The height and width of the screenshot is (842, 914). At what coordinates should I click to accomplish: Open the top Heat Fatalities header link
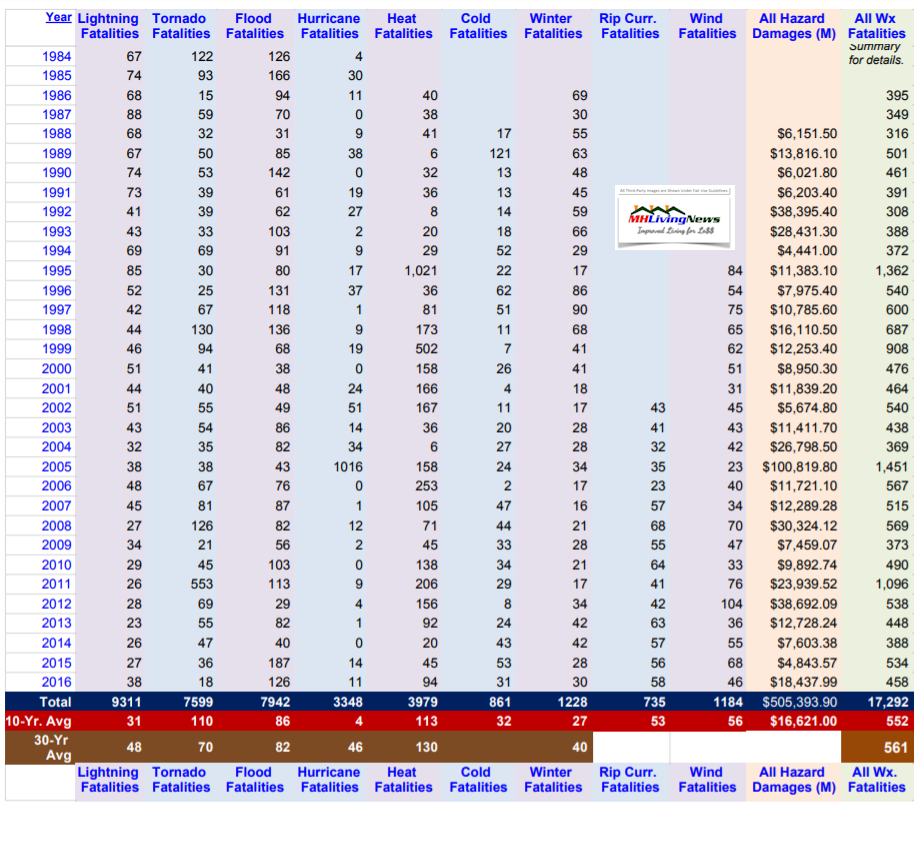[x=403, y=26]
